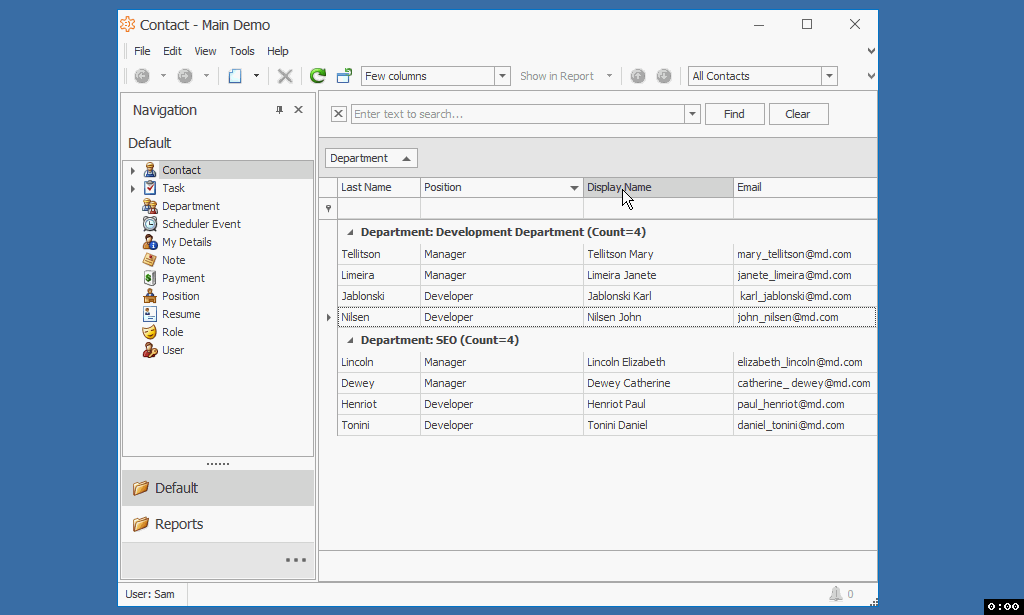Open the Few columns view dropdown
Image resolution: width=1024 pixels, height=615 pixels.
coord(502,76)
